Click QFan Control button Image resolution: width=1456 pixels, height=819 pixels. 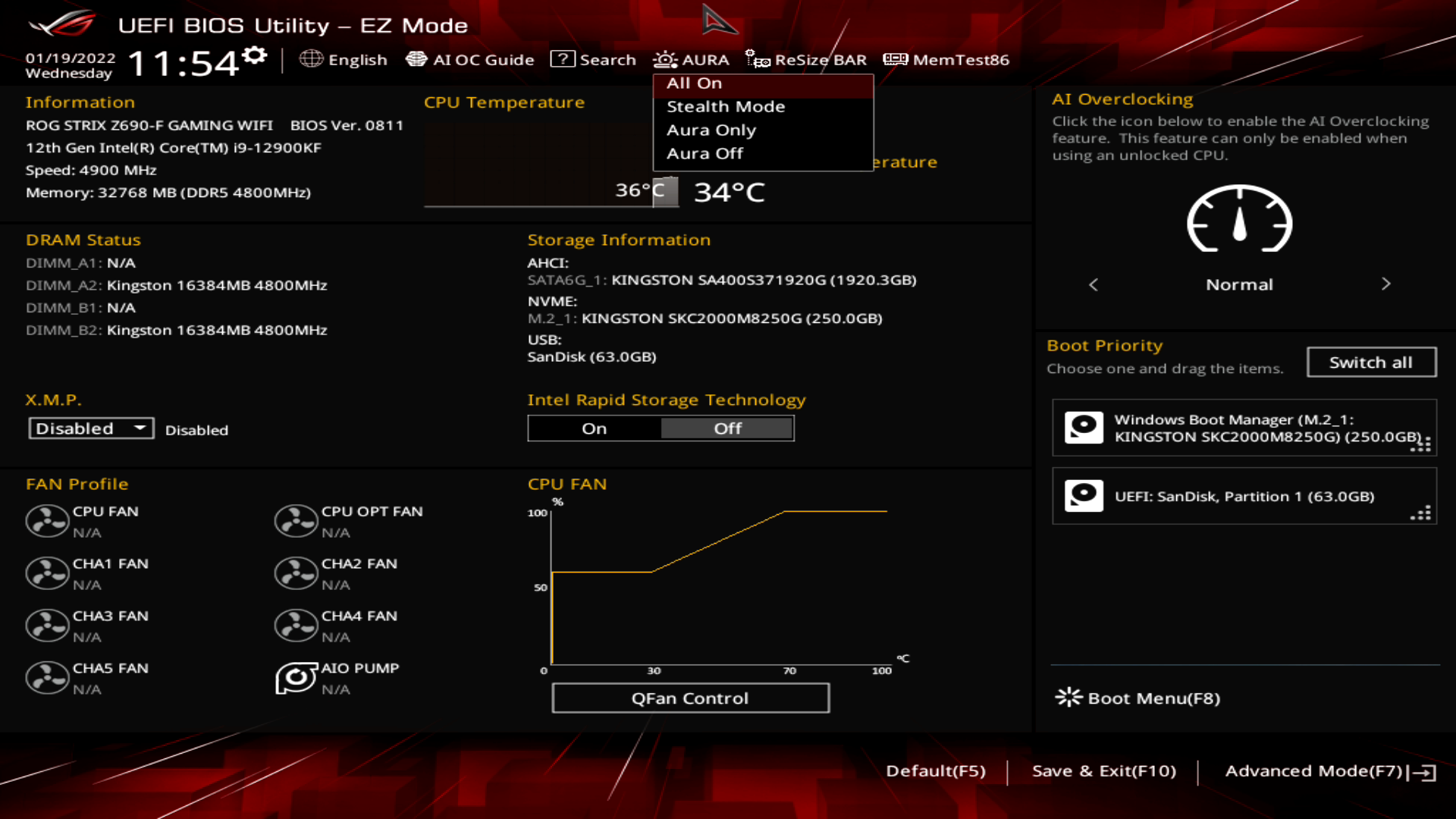(x=691, y=697)
